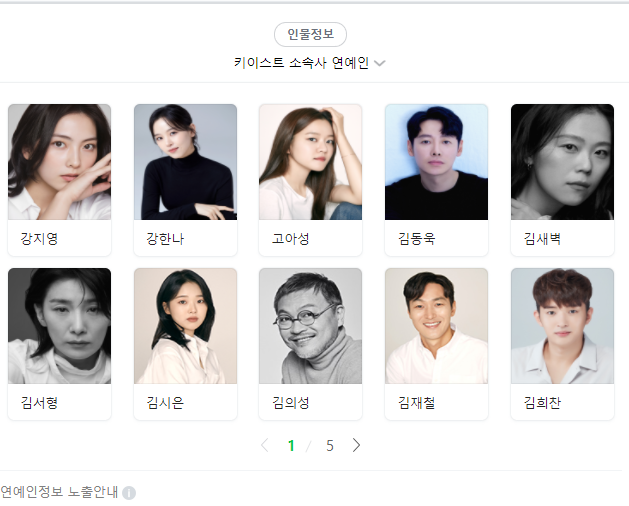Viewport: 629px width, 506px height.
Task: View the 김재철 profile photo
Action: (436, 326)
